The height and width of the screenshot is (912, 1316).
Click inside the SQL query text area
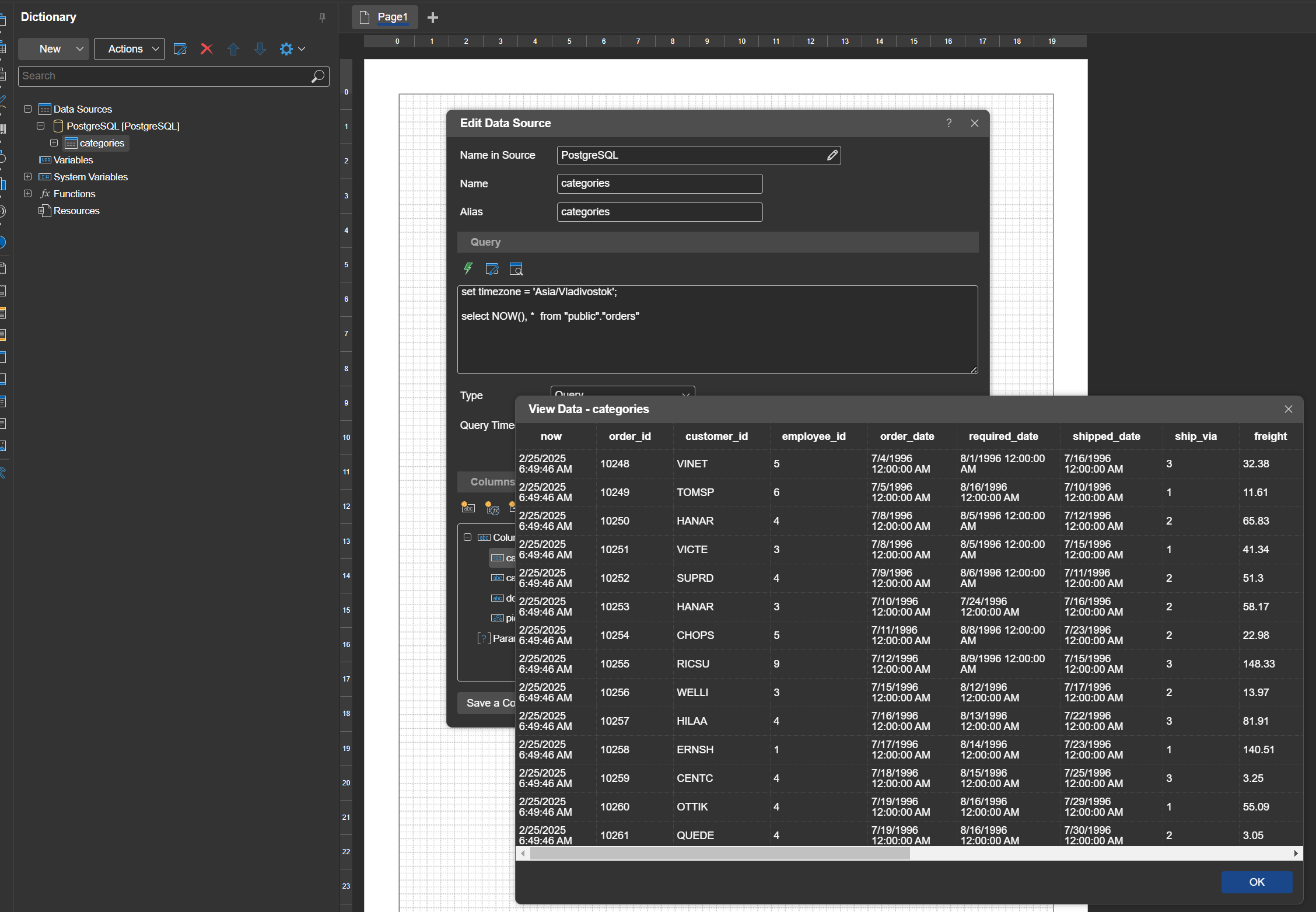717,330
